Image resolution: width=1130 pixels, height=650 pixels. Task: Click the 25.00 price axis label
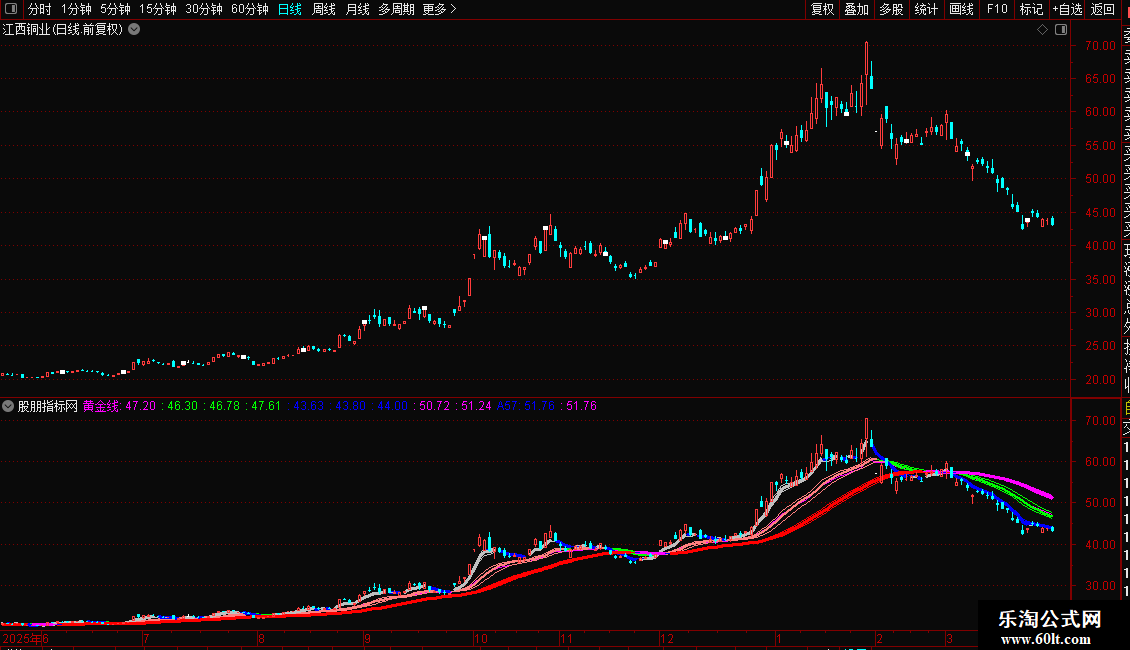click(1100, 346)
